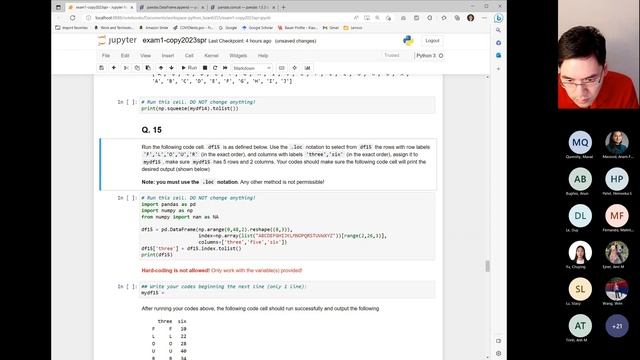The image size is (640, 360).
Task: Open Edge sidebar settings gear icon
Action: tap(498, 353)
